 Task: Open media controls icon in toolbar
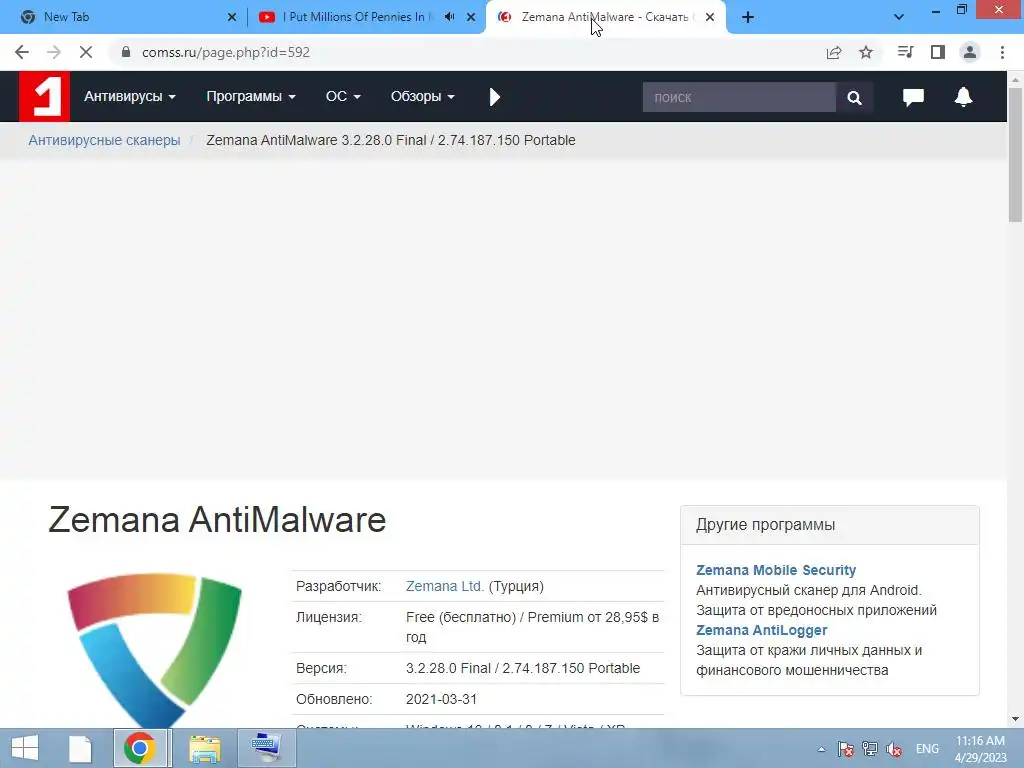[905, 52]
